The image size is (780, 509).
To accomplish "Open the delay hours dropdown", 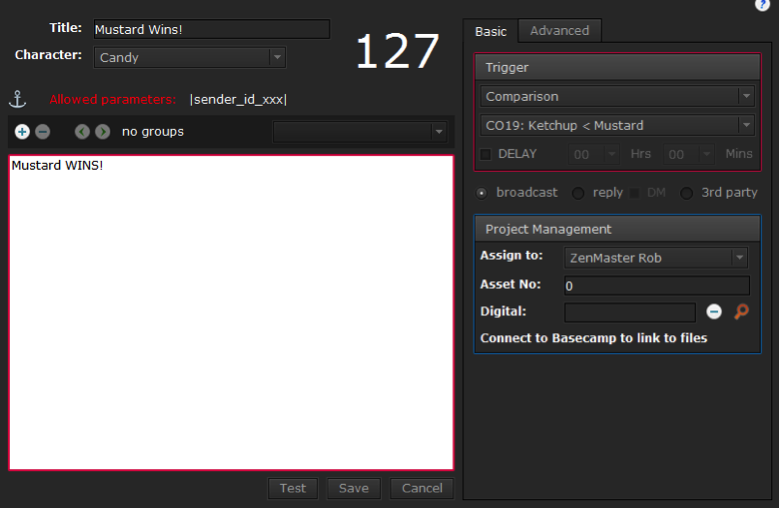I will click(594, 154).
